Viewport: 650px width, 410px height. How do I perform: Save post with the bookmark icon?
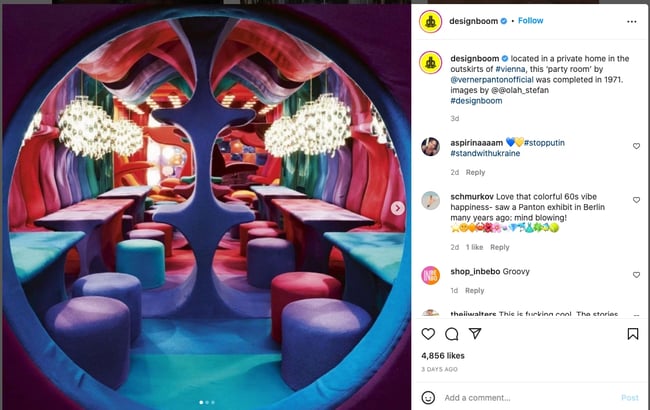[633, 334]
